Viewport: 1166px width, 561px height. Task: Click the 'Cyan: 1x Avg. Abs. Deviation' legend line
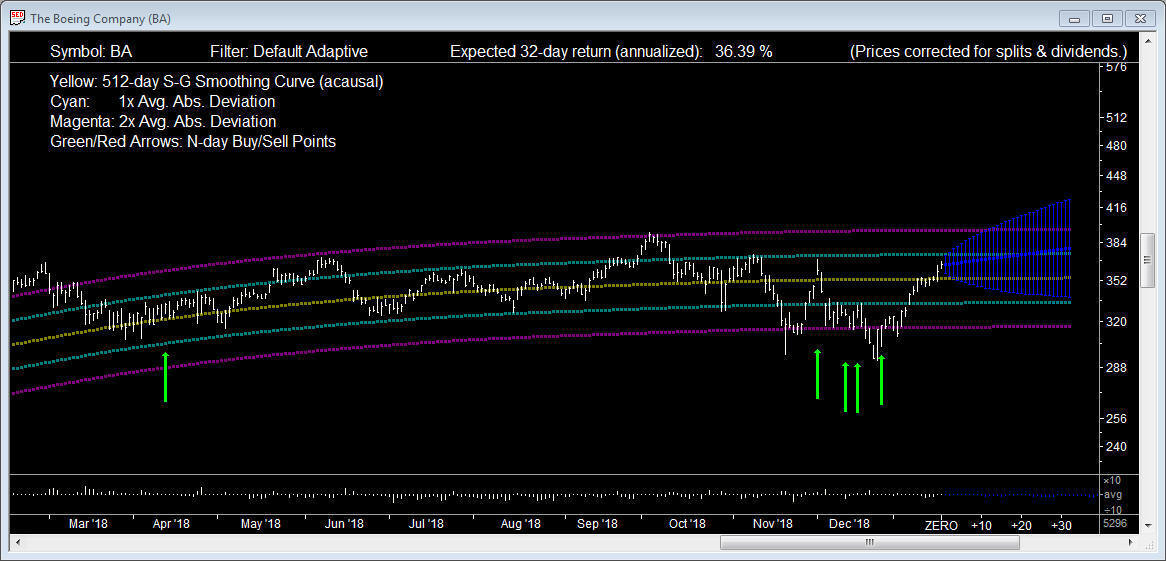tap(163, 101)
